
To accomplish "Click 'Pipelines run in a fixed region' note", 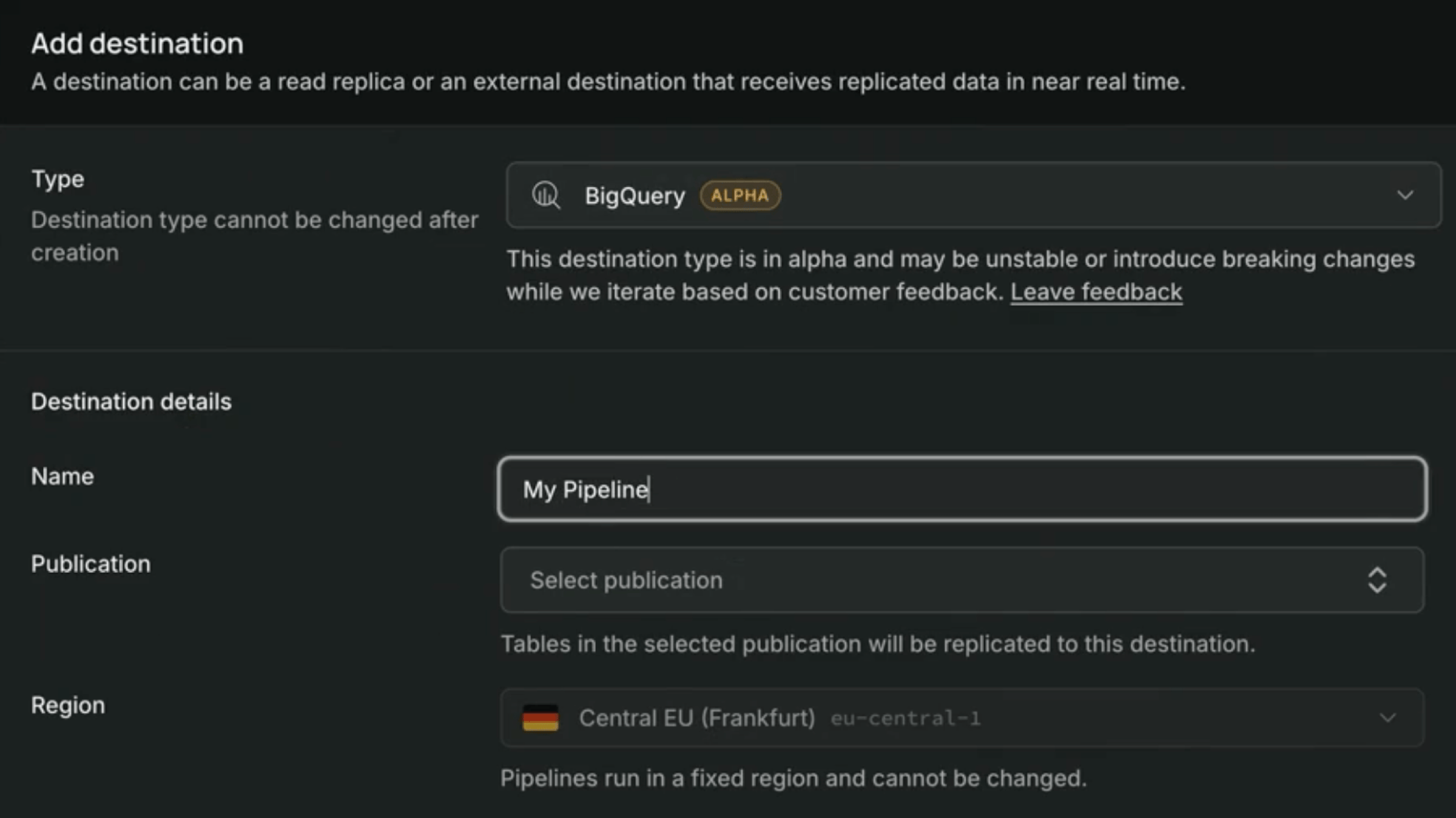I will tap(794, 778).
